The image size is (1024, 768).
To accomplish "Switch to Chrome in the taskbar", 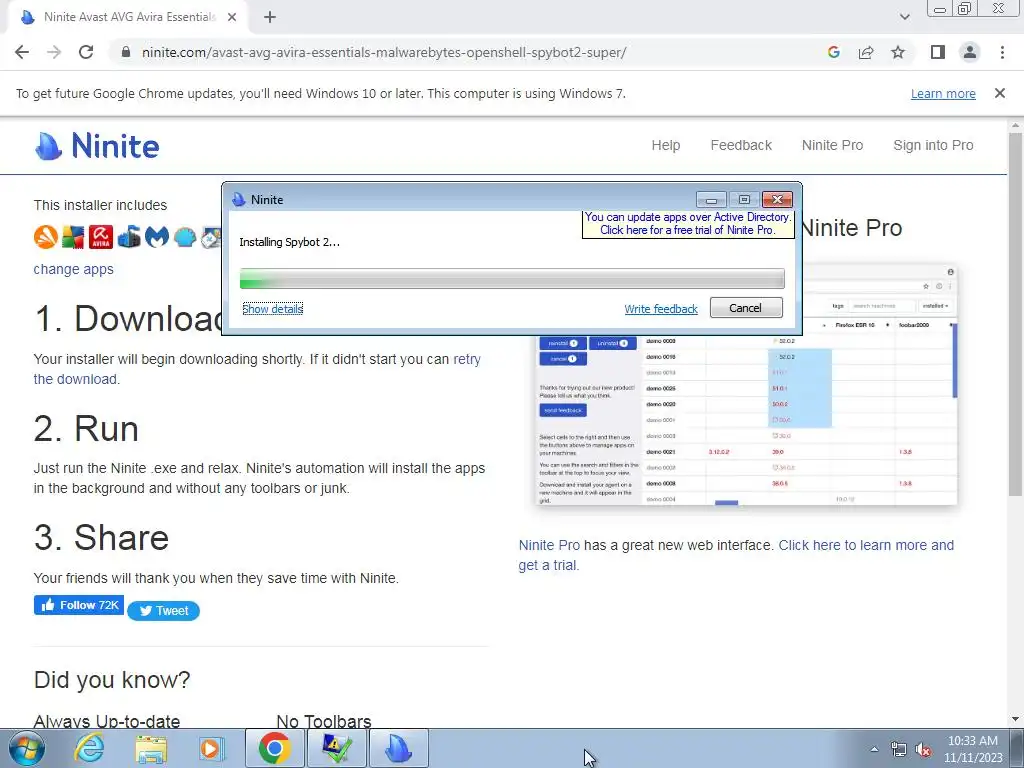I will pyautogui.click(x=274, y=748).
